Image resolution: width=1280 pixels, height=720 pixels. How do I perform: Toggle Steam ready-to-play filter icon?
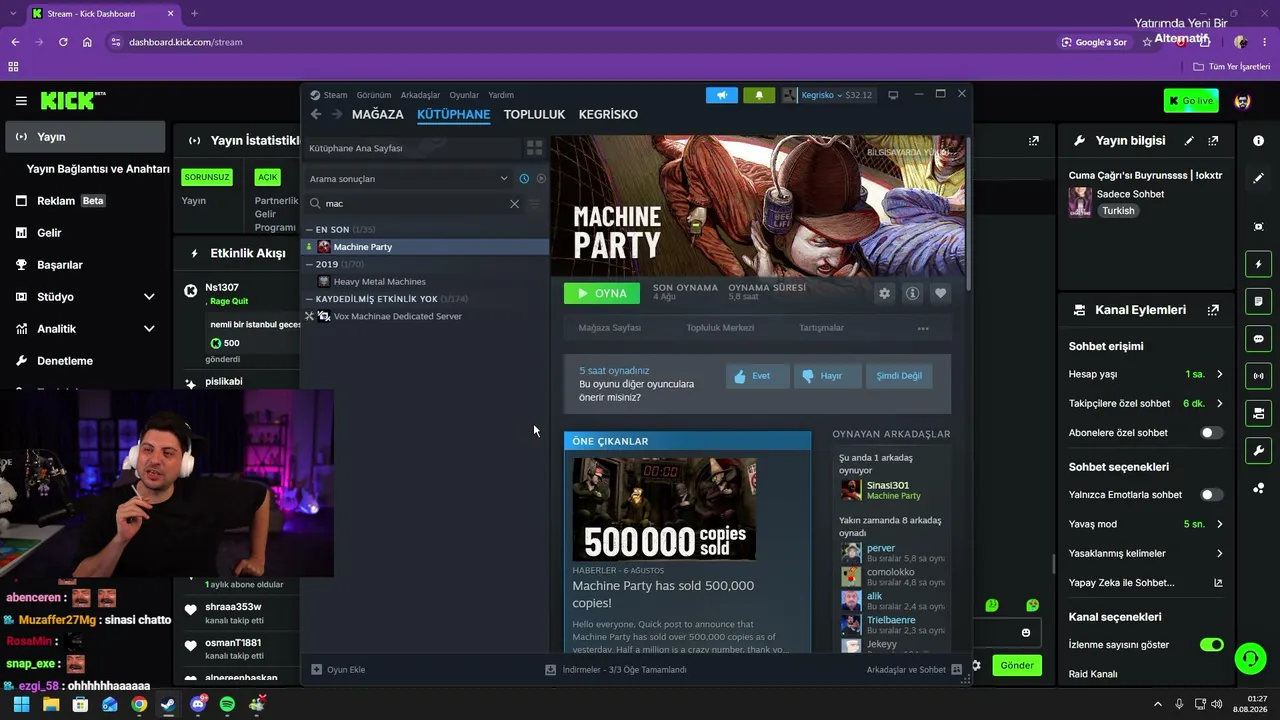tap(541, 179)
